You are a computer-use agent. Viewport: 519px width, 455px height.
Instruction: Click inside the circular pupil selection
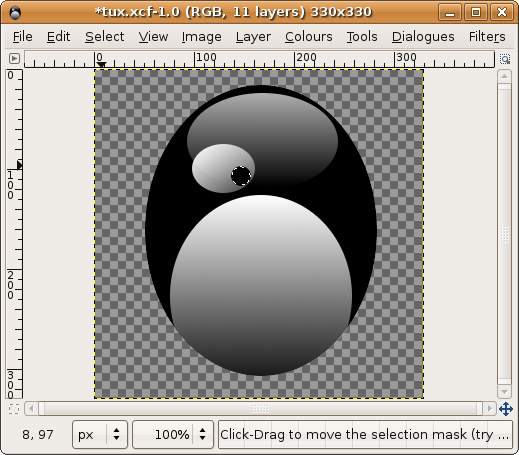[241, 175]
